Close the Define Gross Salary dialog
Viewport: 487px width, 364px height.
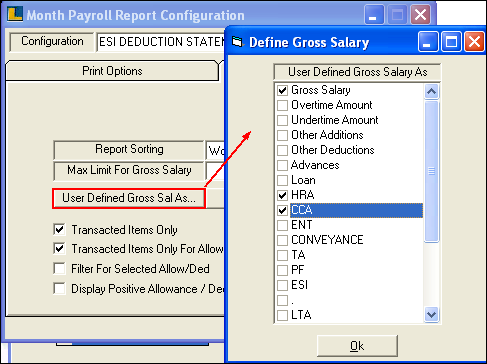[x=474, y=42]
